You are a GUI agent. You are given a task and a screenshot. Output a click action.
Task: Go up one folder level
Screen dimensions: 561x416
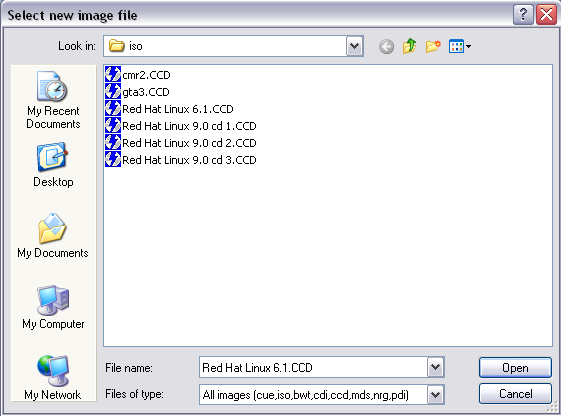[410, 46]
